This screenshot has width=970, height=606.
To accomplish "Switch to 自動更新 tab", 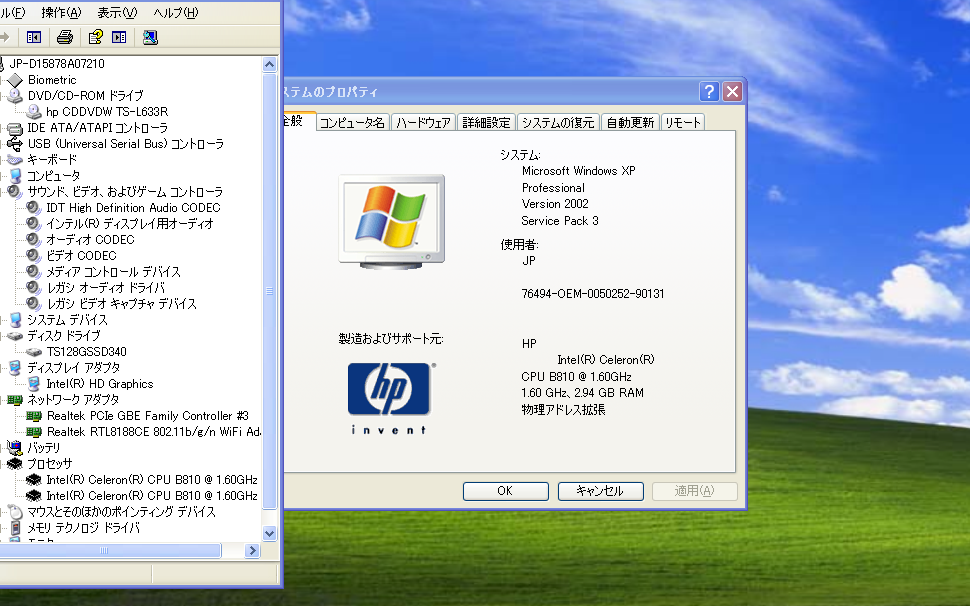I will [x=630, y=122].
